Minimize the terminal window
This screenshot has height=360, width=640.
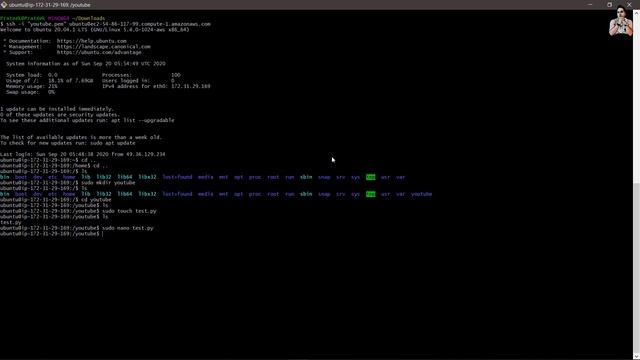590,4
